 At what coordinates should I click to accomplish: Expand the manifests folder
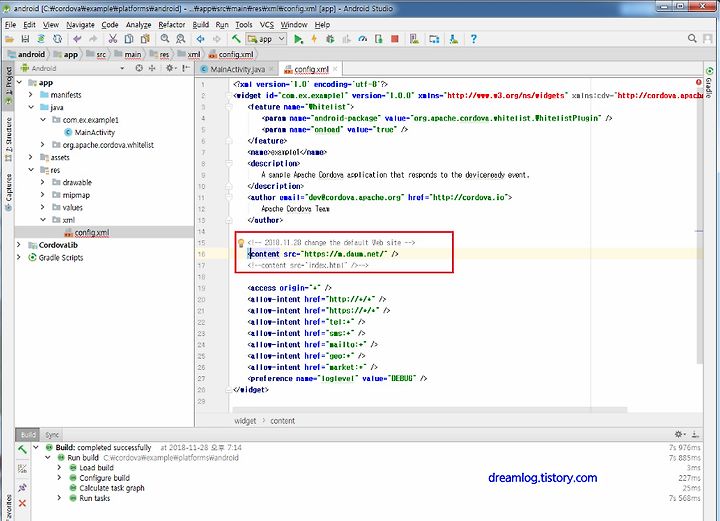click(x=30, y=95)
